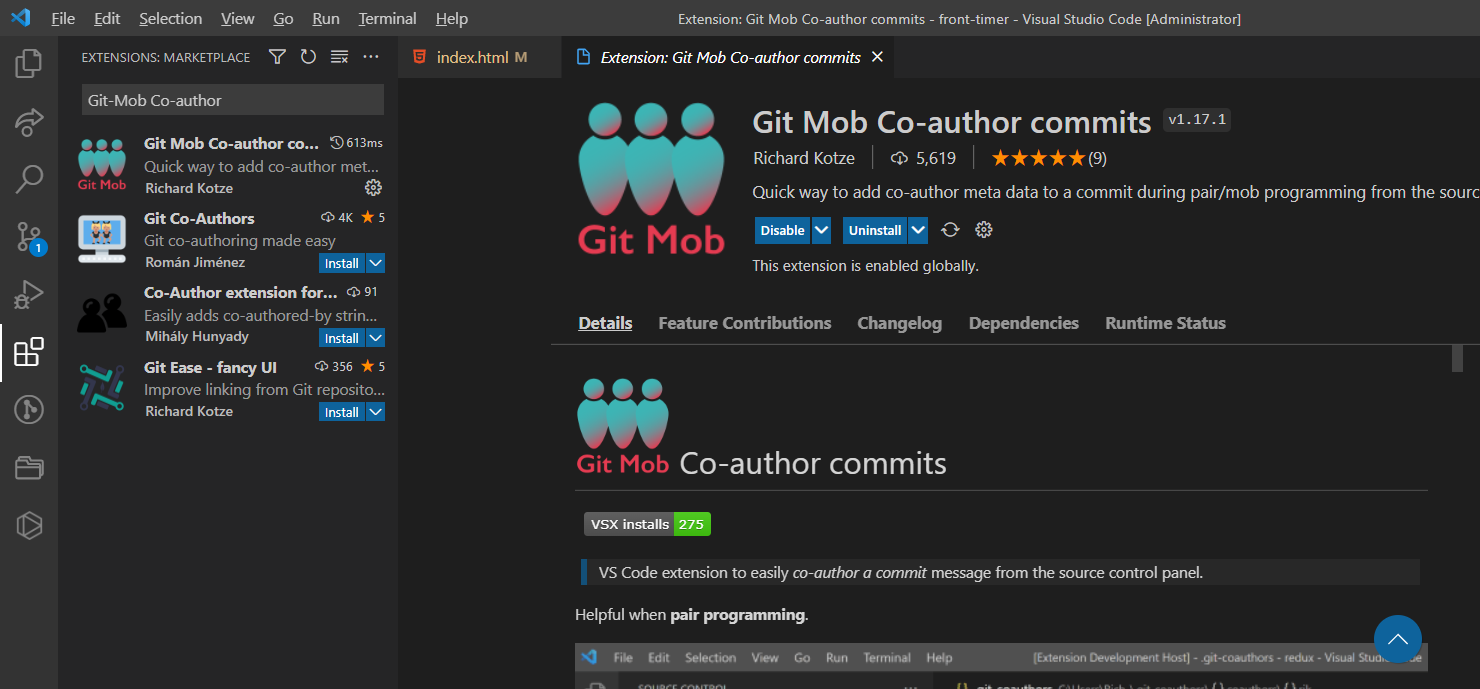Select Git Co-Authors list item title
This screenshot has height=689, width=1480.
click(x=199, y=218)
